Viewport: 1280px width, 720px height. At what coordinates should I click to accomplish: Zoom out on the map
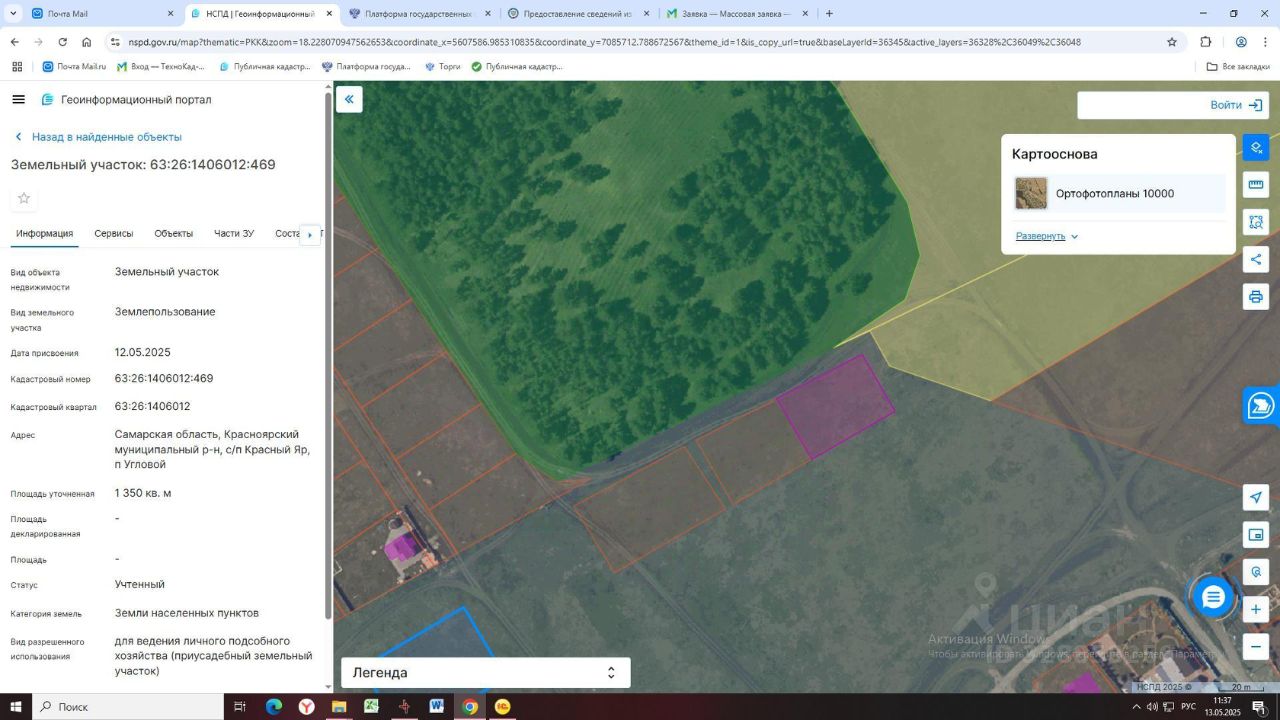click(1256, 646)
